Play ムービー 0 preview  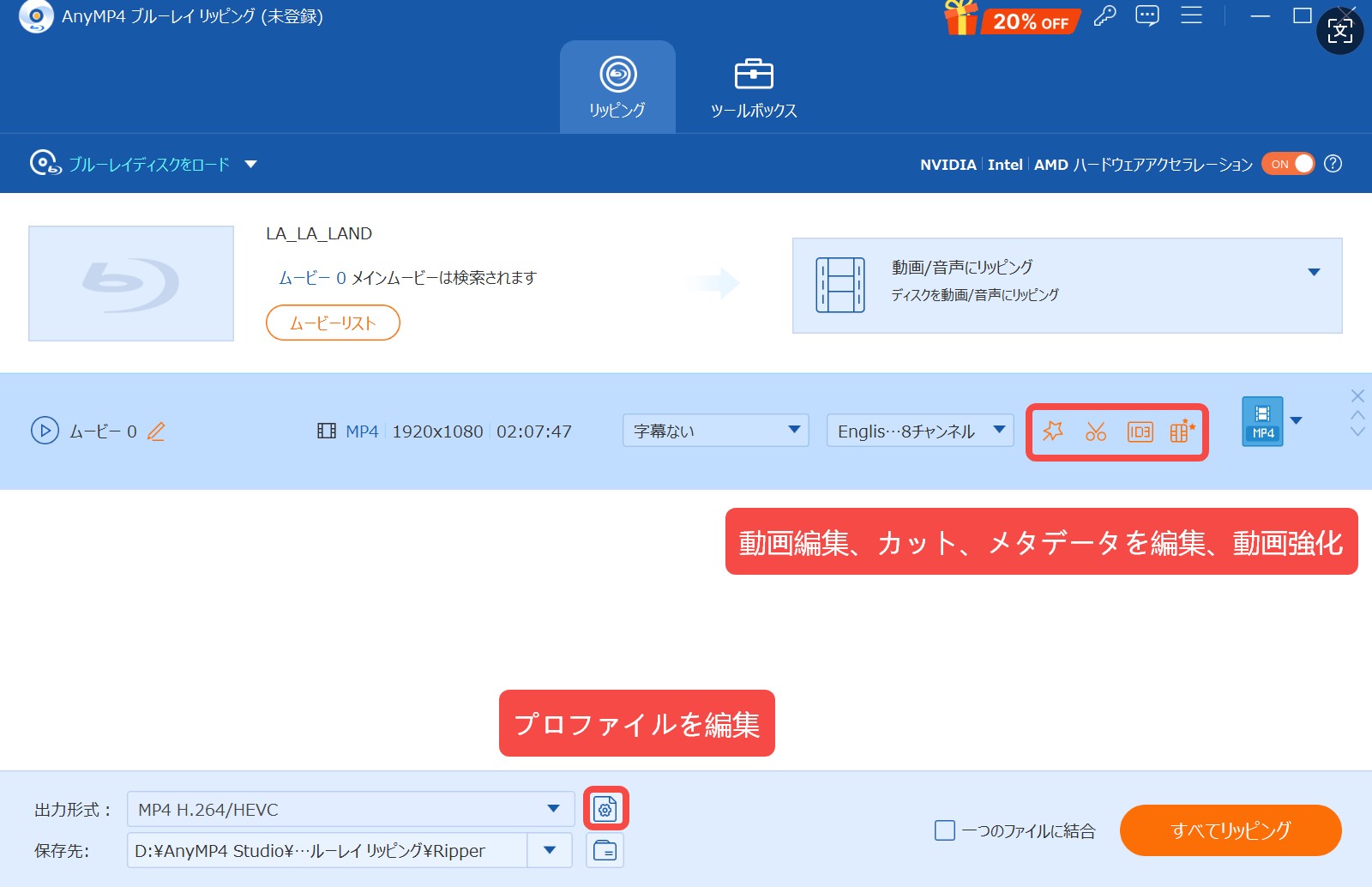45,431
